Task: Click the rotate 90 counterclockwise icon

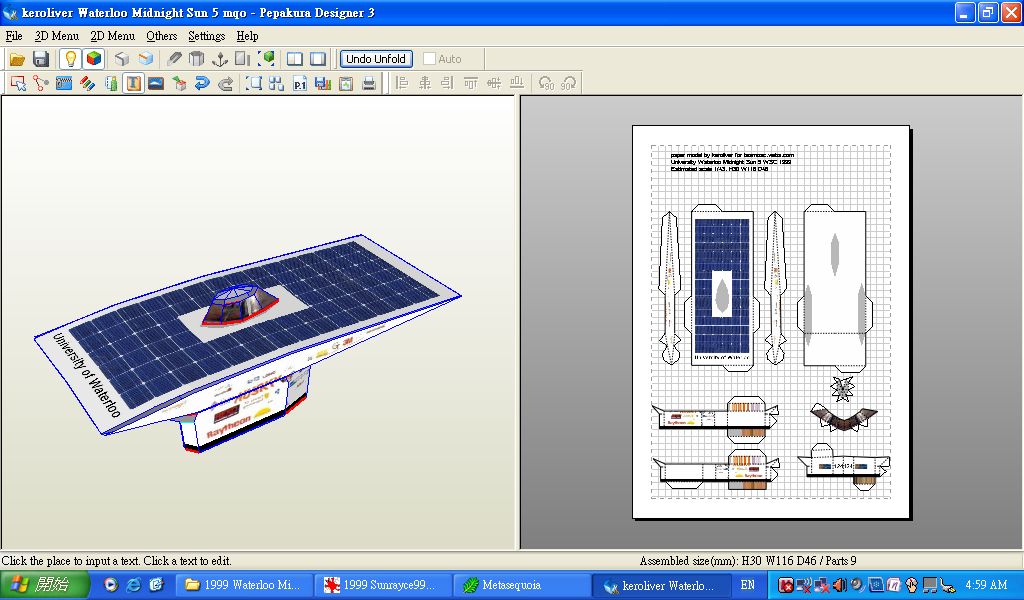Action: click(x=546, y=84)
